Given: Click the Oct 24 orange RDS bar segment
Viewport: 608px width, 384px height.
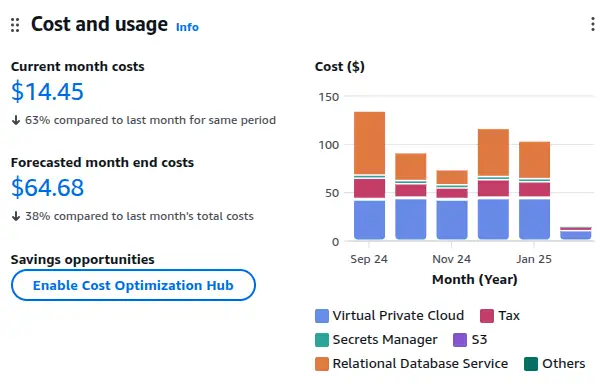Looking at the screenshot, I should (x=411, y=166).
